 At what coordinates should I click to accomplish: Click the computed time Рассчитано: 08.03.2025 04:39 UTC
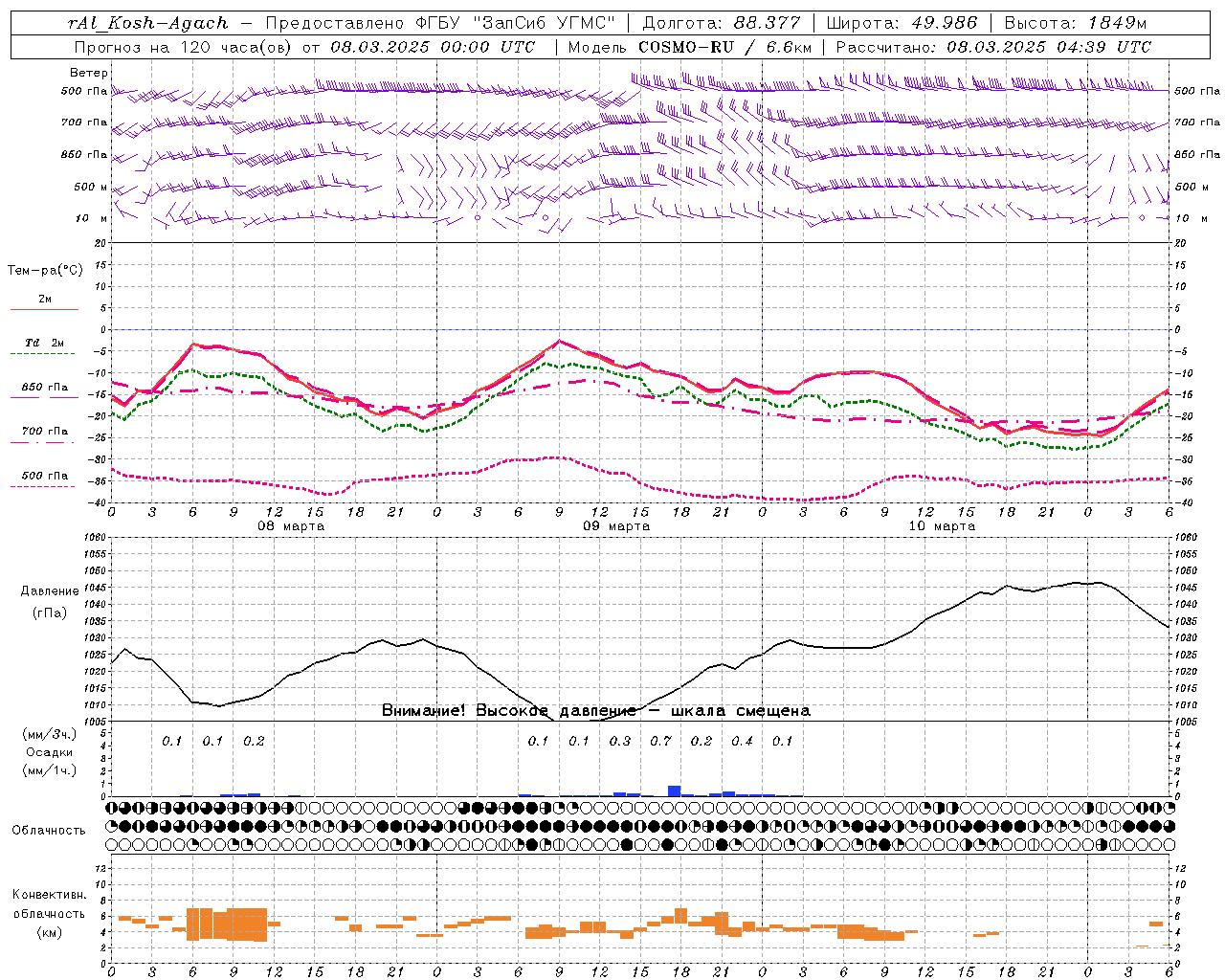993,47
